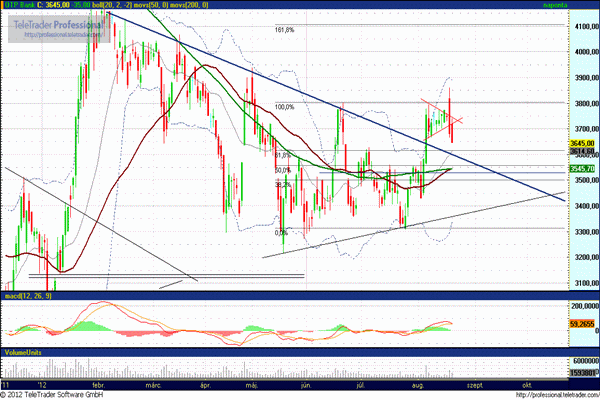Click the 38,2% Fibonacci retracement label

point(282,185)
